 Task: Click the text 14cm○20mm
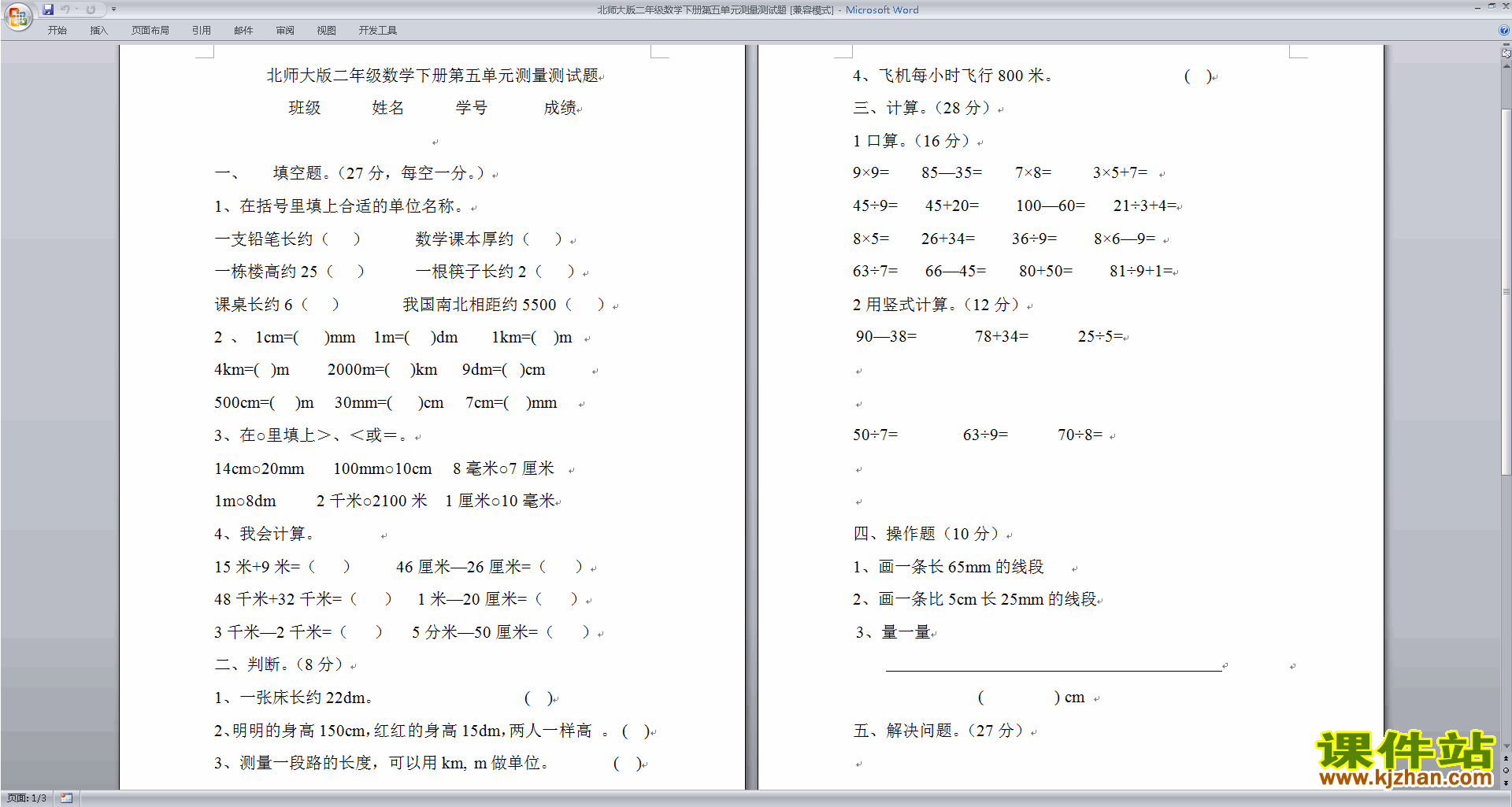point(259,469)
